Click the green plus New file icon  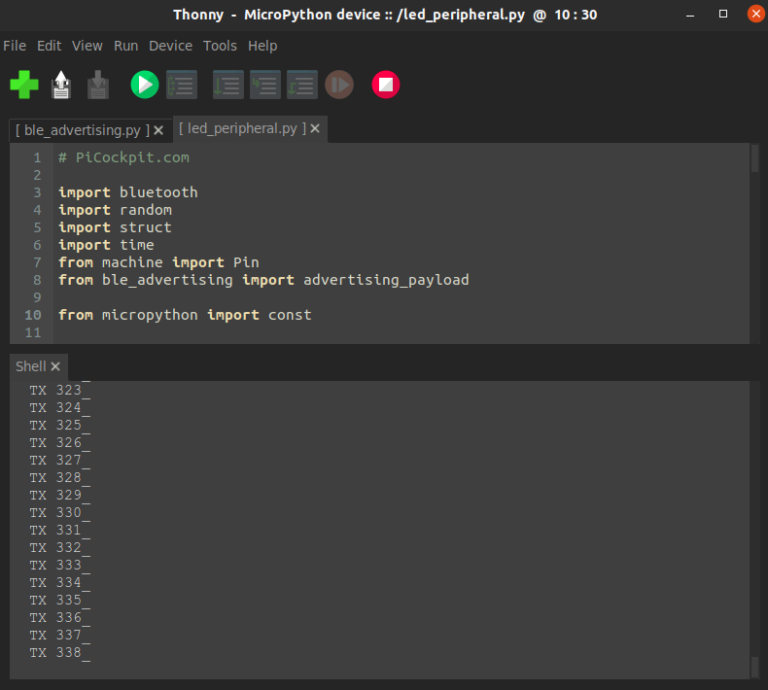click(24, 85)
